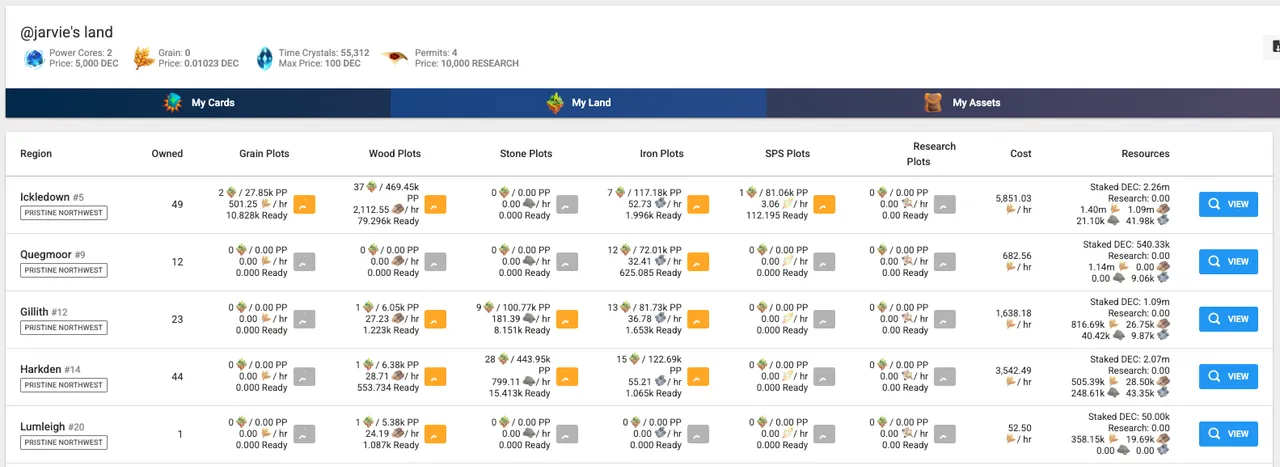Harvest Gillith stone plots orange button
Viewport: 1280px width, 467px height.
[x=567, y=319]
